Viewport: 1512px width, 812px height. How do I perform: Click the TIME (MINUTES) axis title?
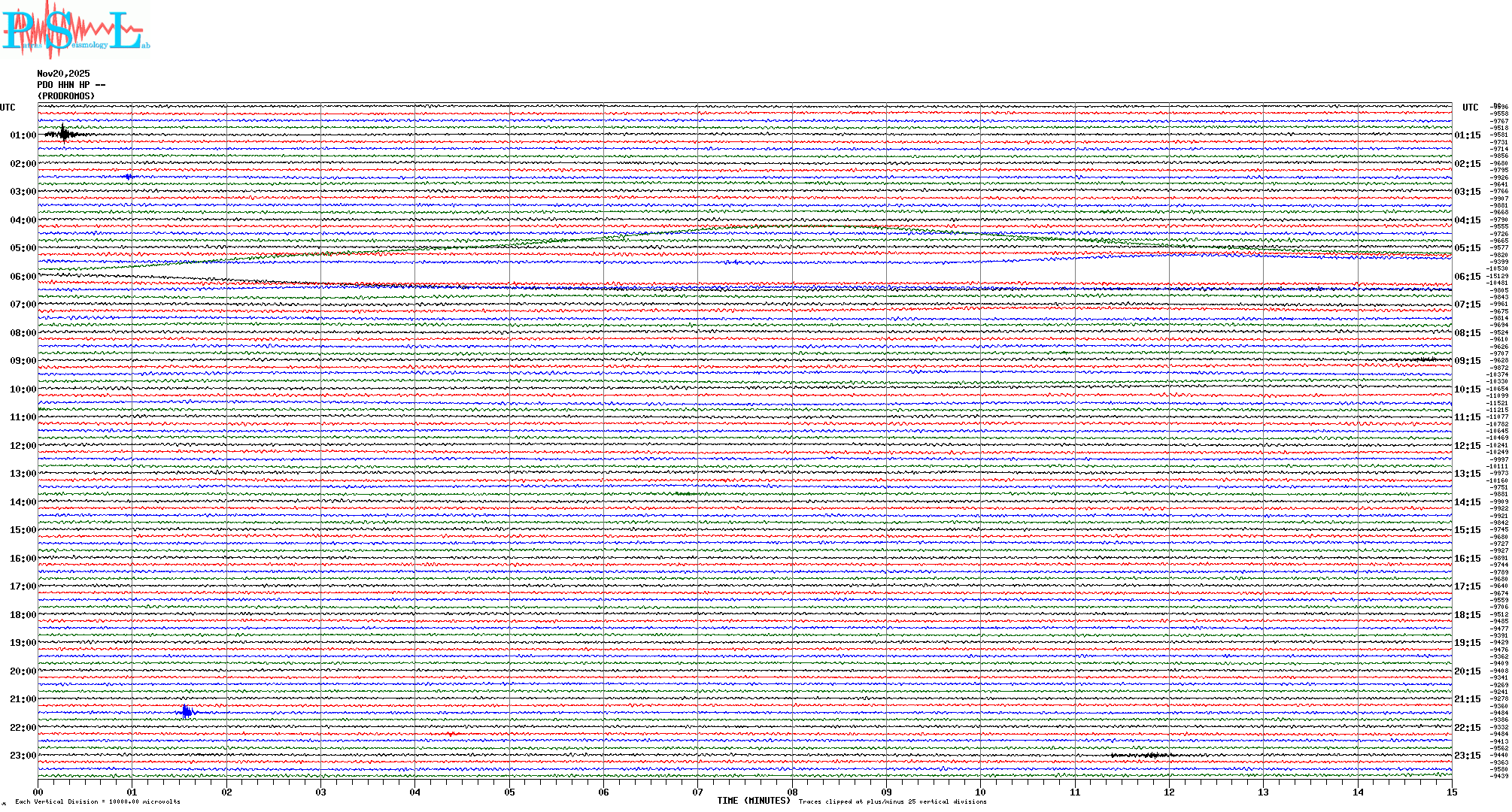754,801
